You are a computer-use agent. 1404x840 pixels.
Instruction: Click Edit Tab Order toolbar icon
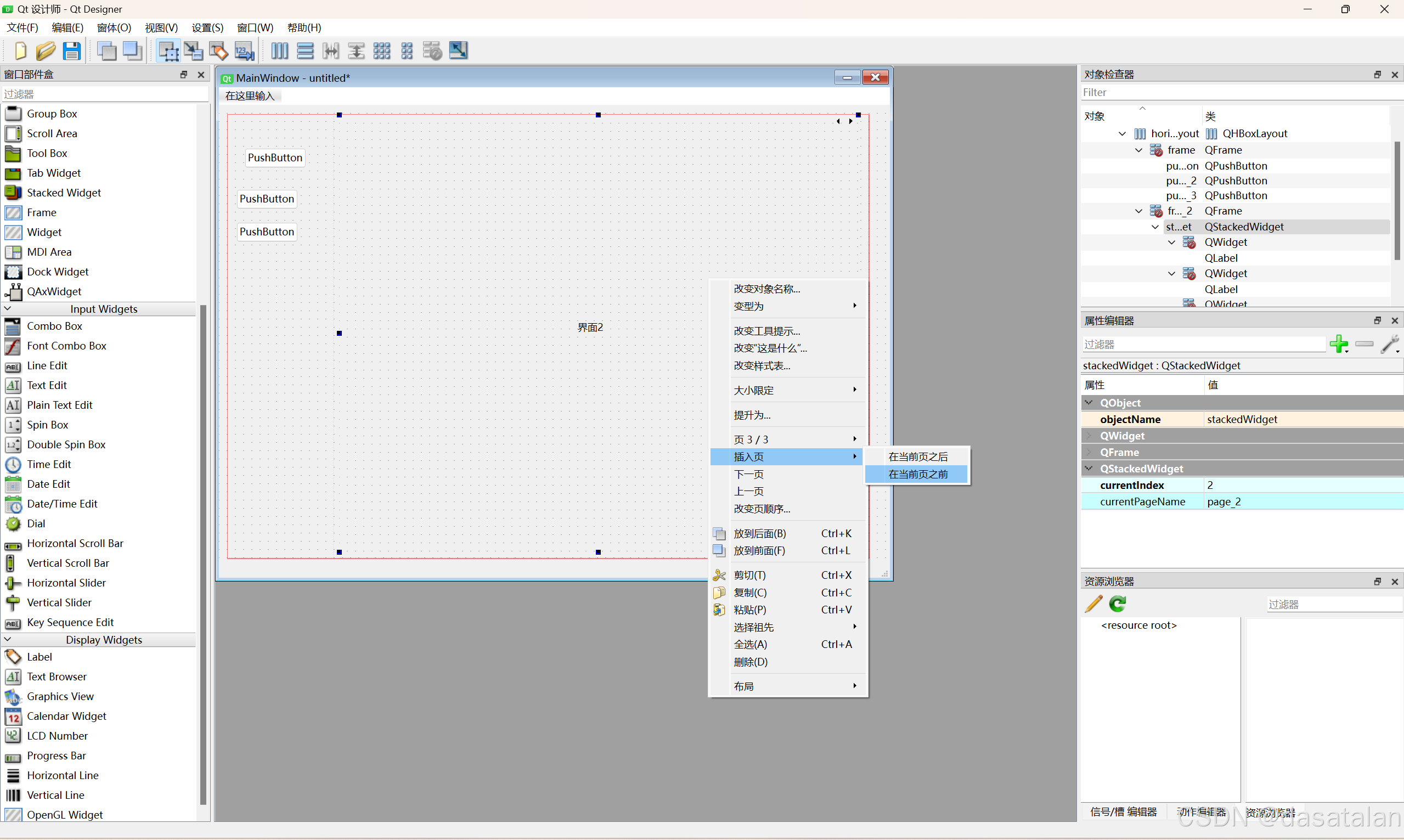pos(245,51)
